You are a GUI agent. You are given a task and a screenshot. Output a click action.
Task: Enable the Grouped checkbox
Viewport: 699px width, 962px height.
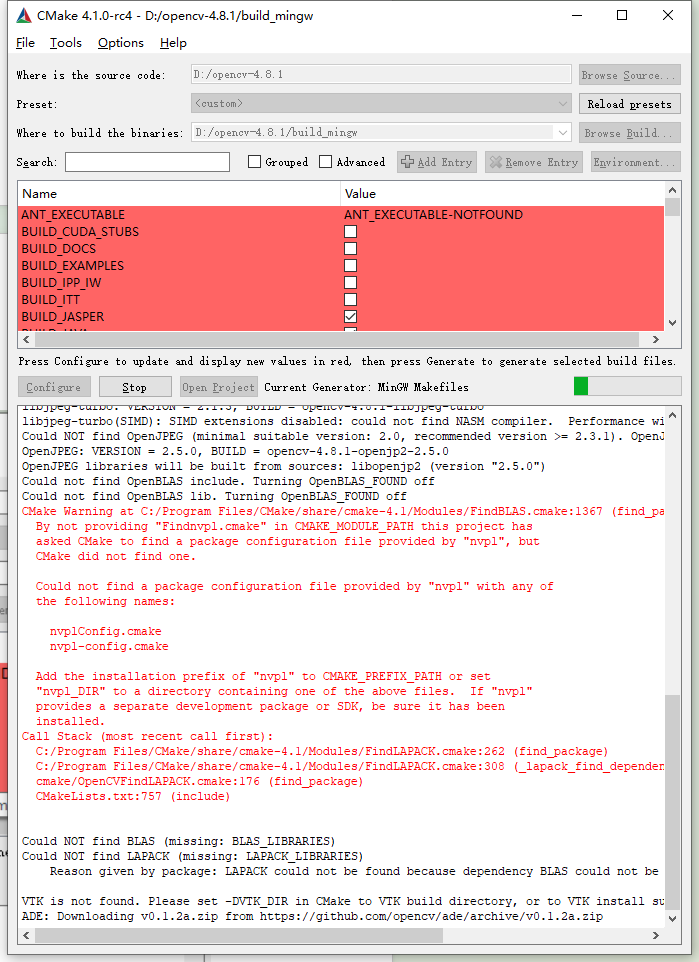coord(254,162)
